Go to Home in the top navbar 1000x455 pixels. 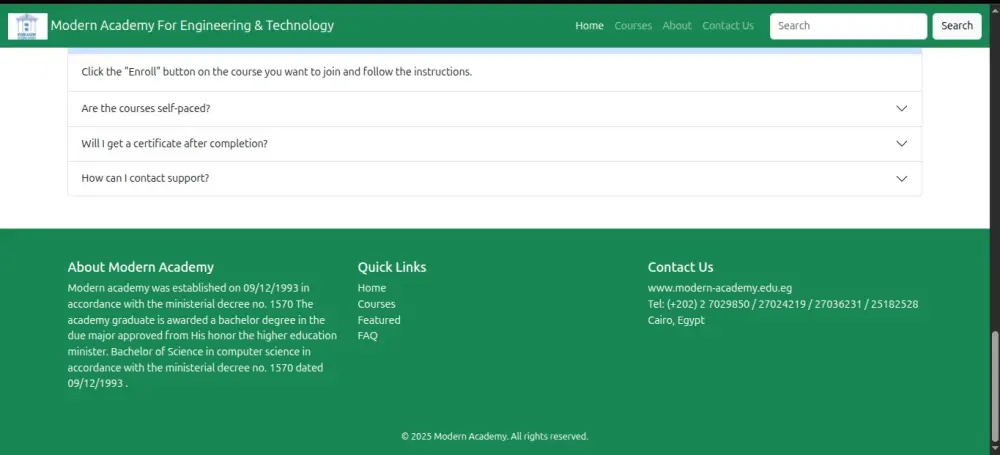click(589, 26)
